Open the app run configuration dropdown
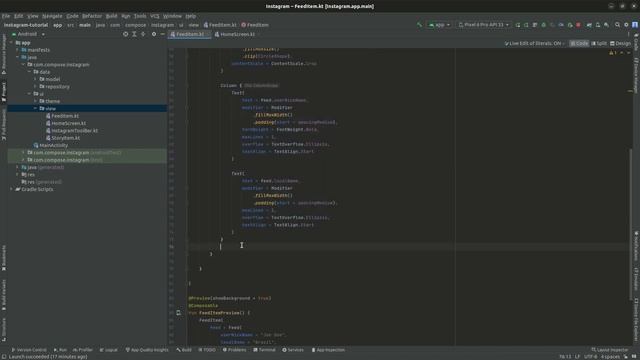The width and height of the screenshot is (640, 360). pos(439,25)
